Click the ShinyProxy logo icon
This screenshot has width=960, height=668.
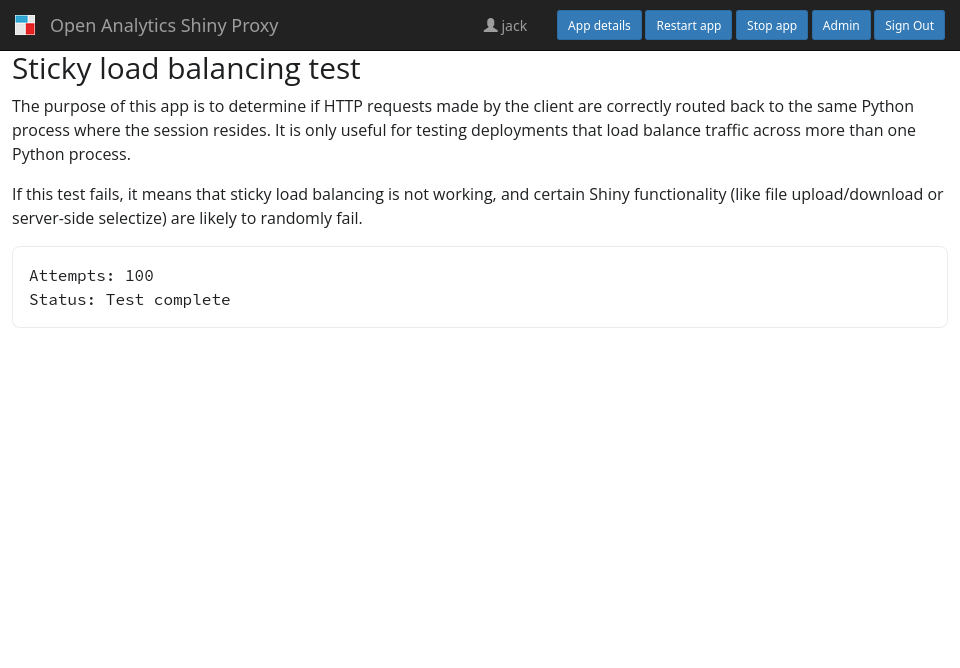click(25, 25)
